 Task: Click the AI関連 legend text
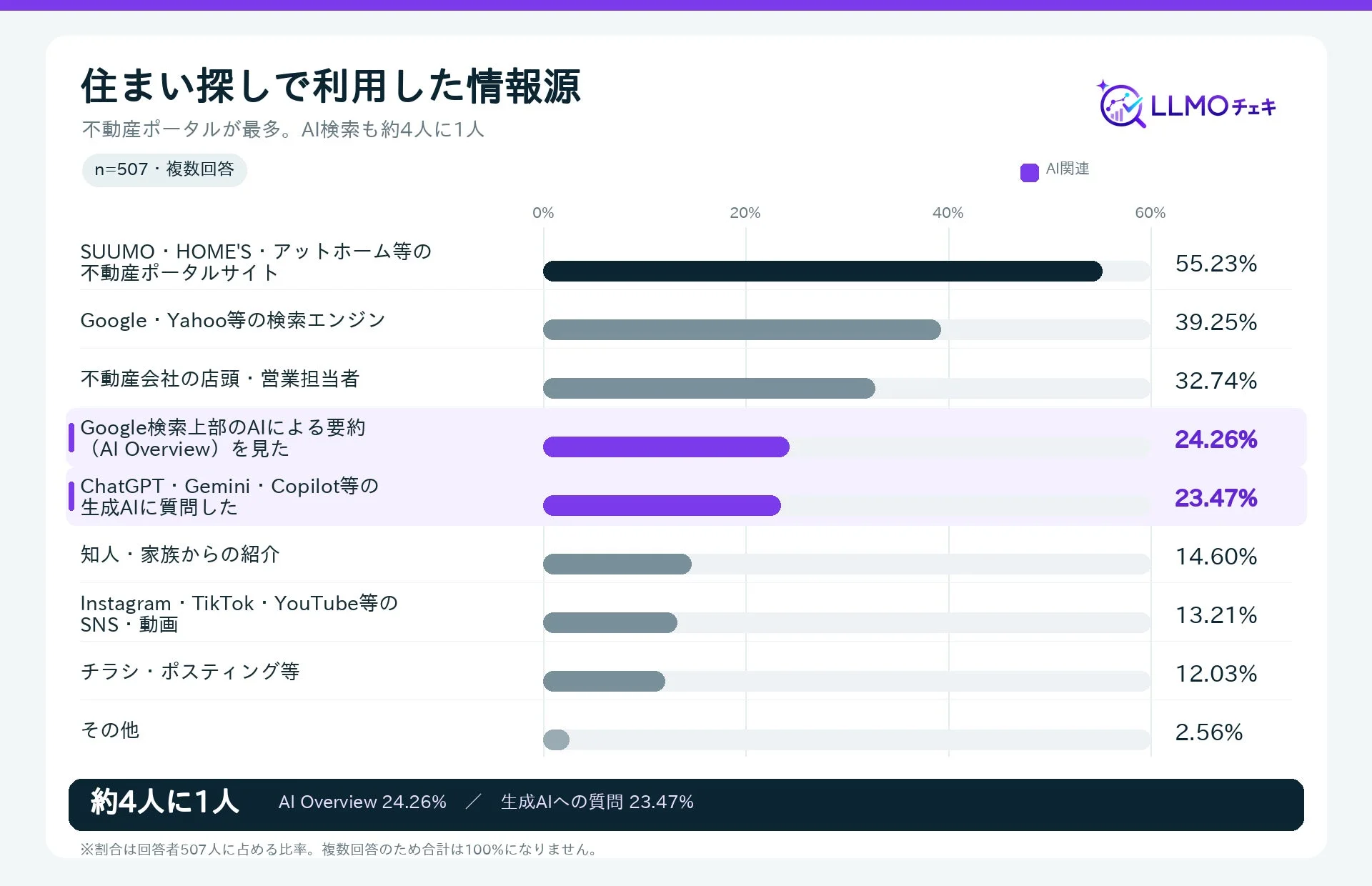(x=1068, y=169)
